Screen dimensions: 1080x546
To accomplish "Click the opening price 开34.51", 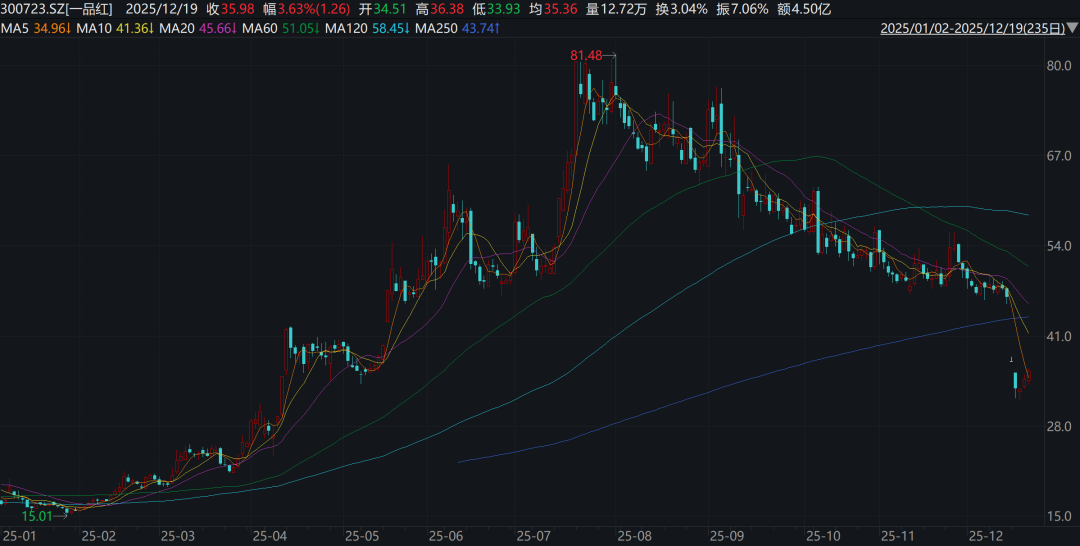I will [382, 10].
